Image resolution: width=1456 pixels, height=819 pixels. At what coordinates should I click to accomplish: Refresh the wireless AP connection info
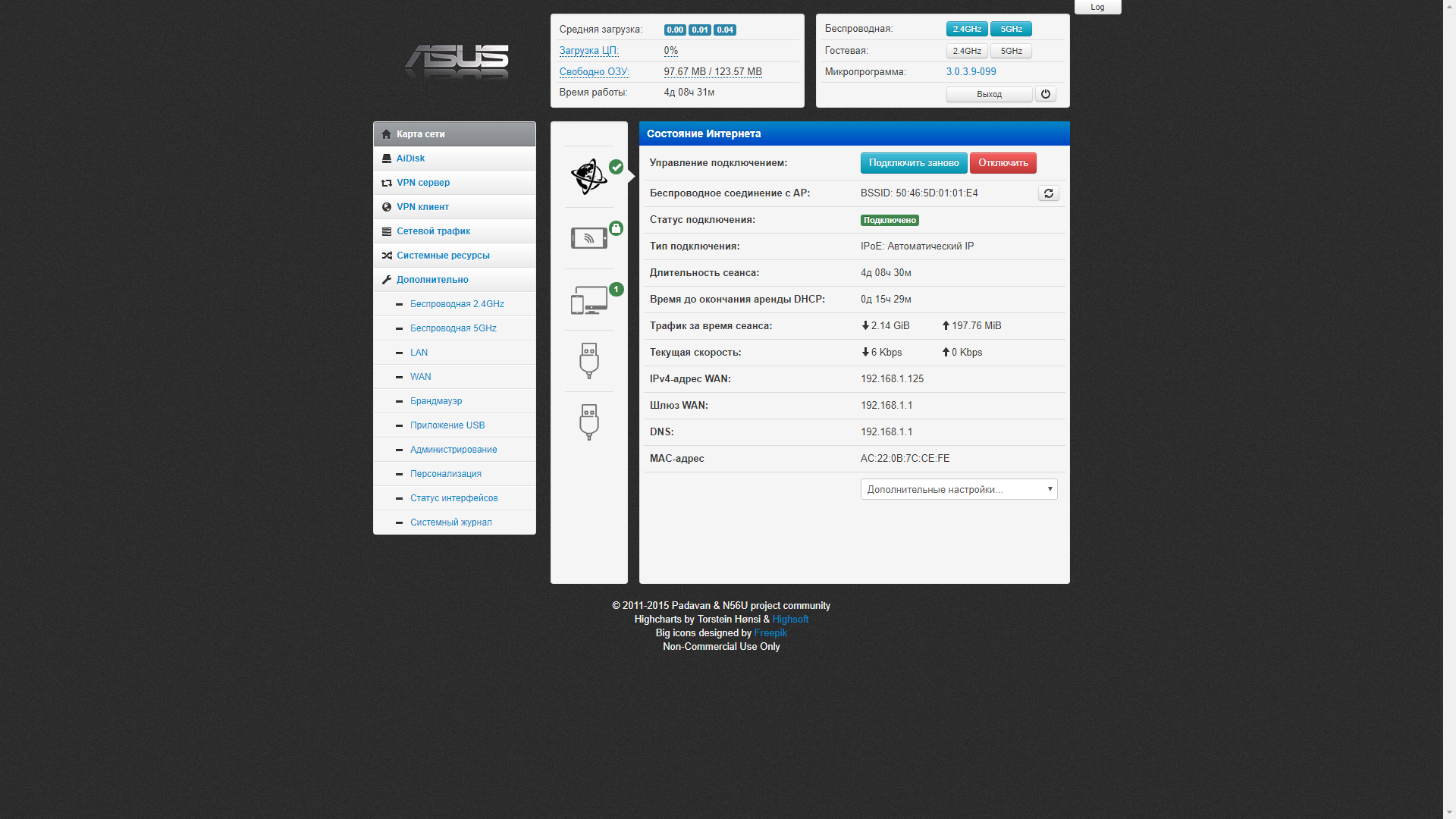click(1049, 193)
